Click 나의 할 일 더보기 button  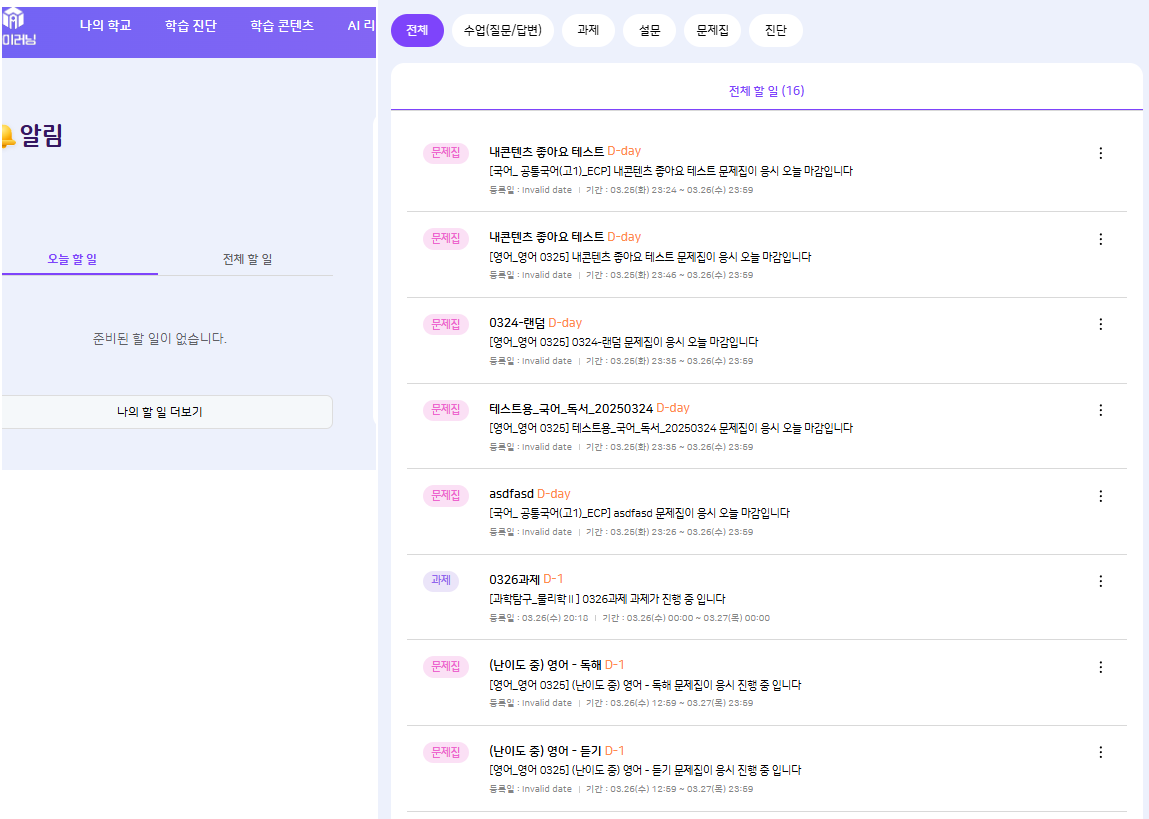point(160,411)
